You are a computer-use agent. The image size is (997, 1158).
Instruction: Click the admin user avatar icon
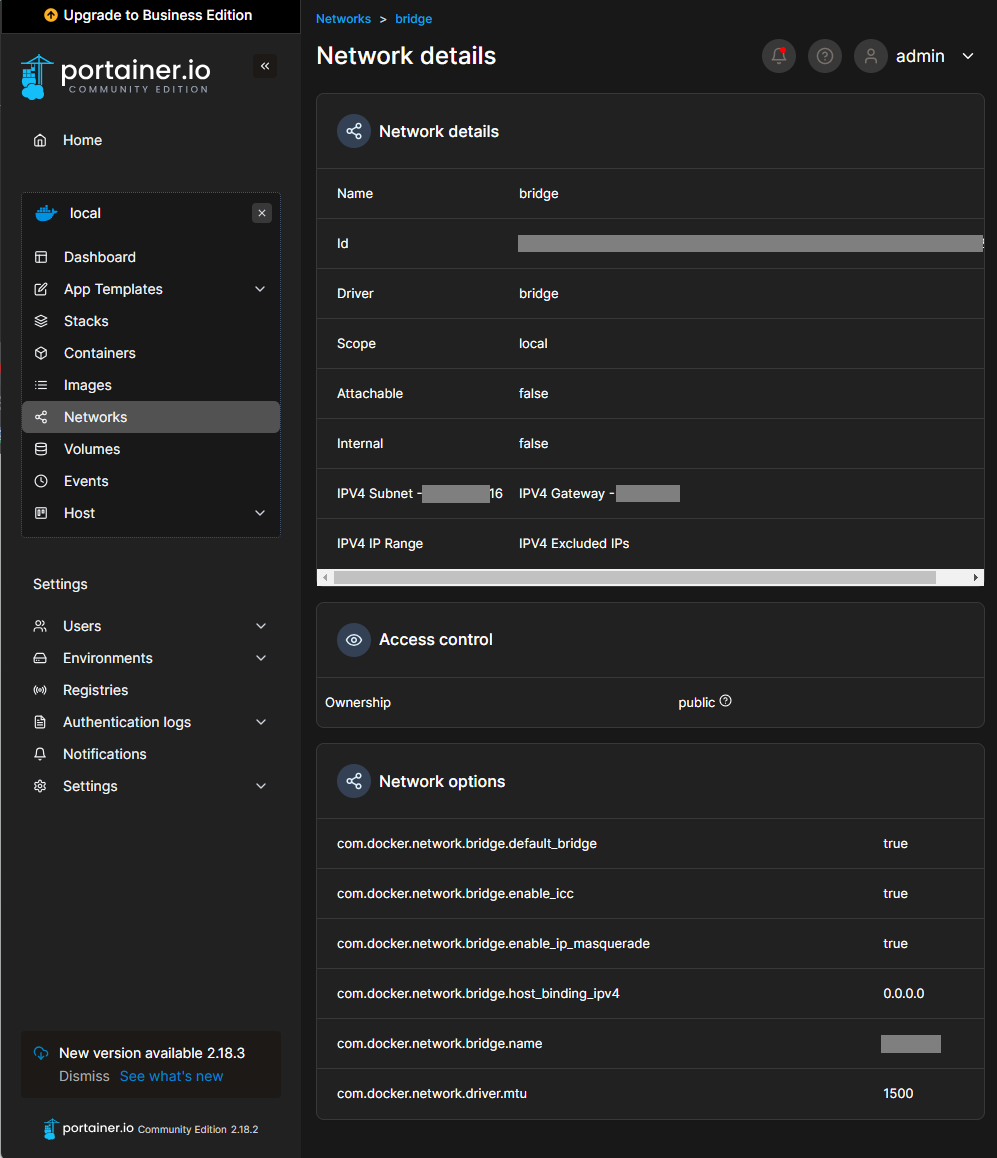(x=871, y=56)
